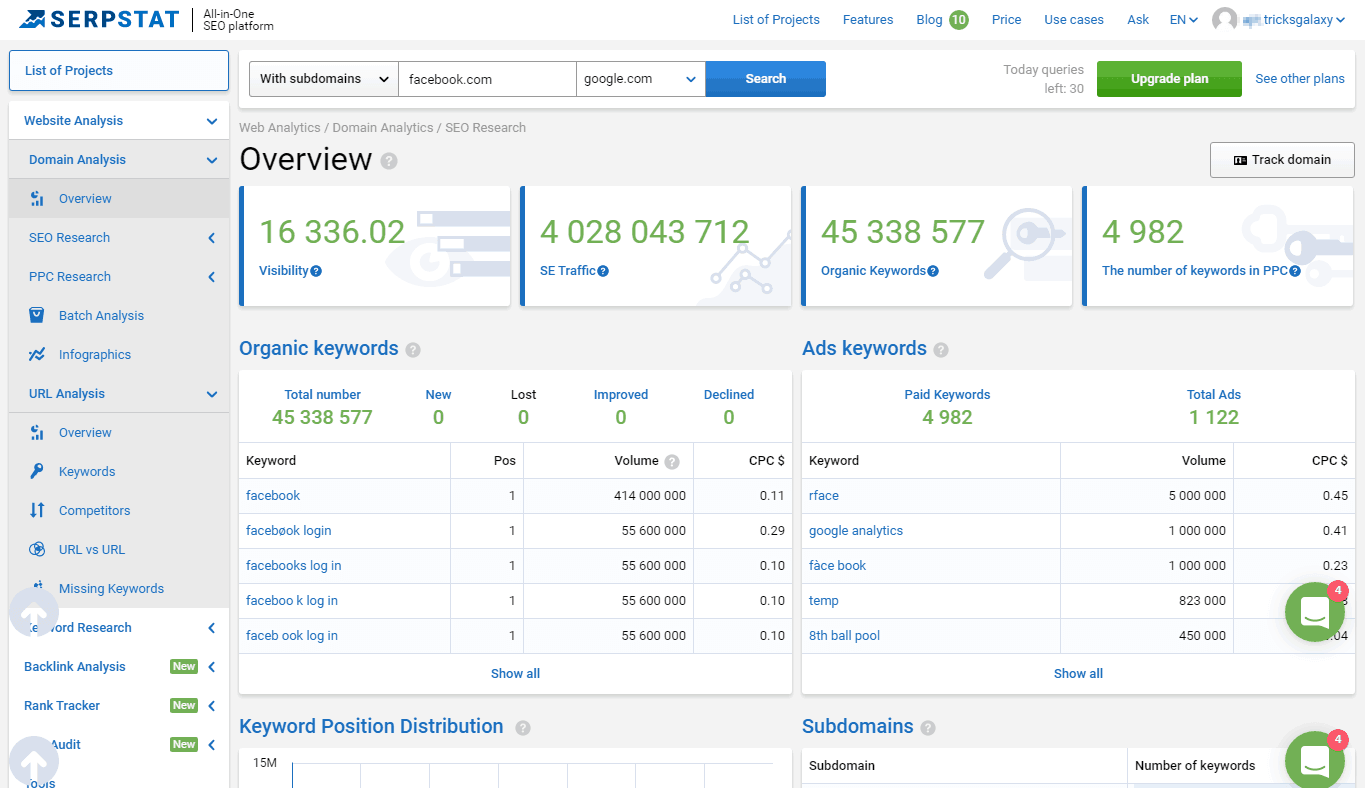Click the green Upgrade plan button
Screen dimensions: 1365x788
tap(1168, 79)
